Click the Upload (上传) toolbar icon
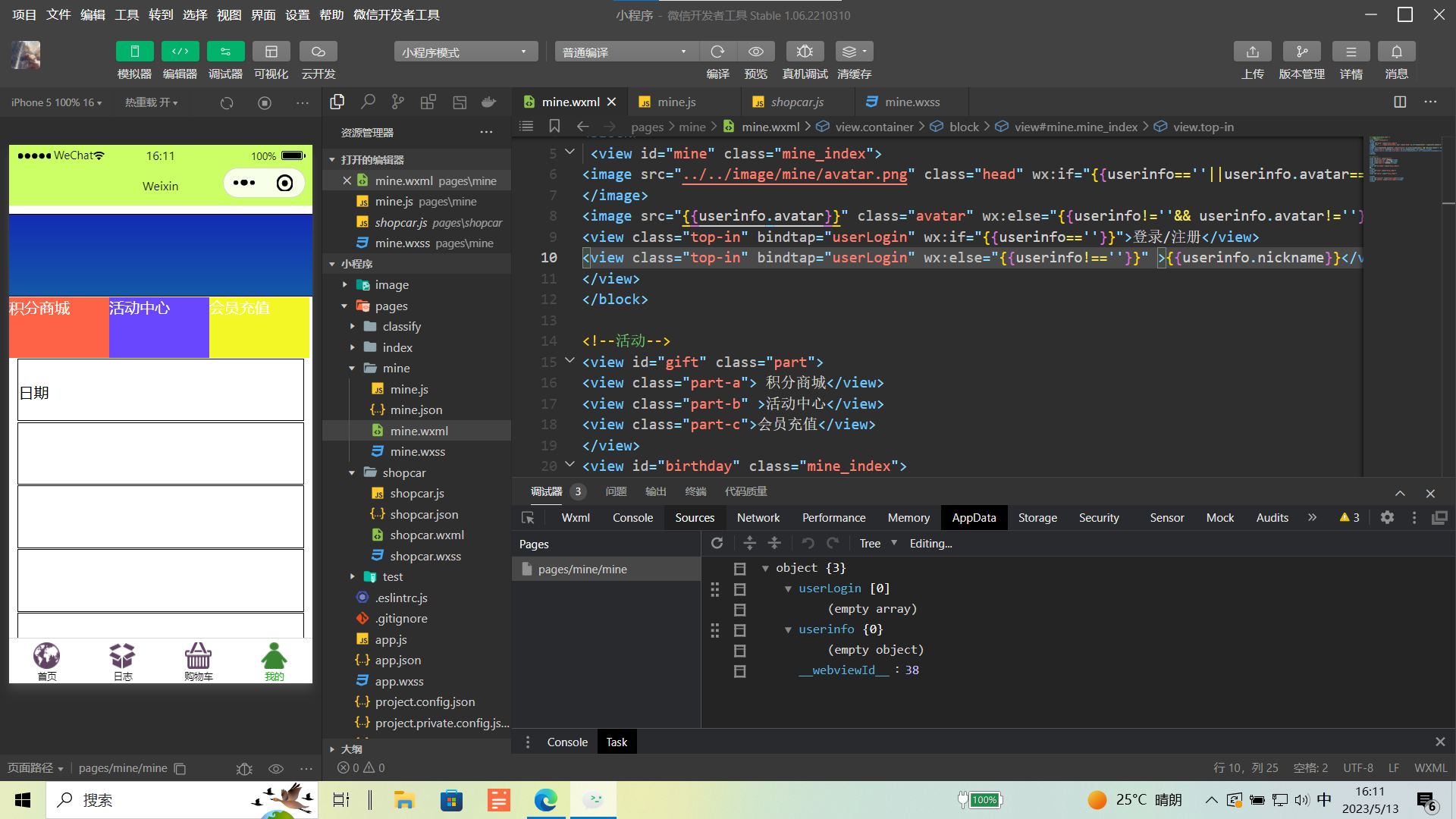The image size is (1456, 819). (x=1252, y=52)
